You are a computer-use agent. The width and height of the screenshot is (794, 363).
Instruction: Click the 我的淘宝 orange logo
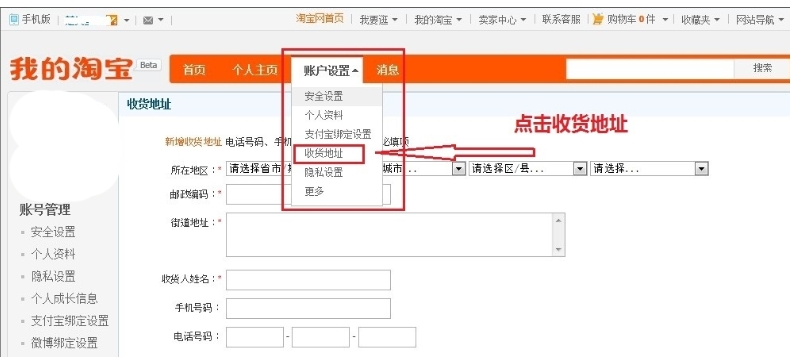coord(71,69)
